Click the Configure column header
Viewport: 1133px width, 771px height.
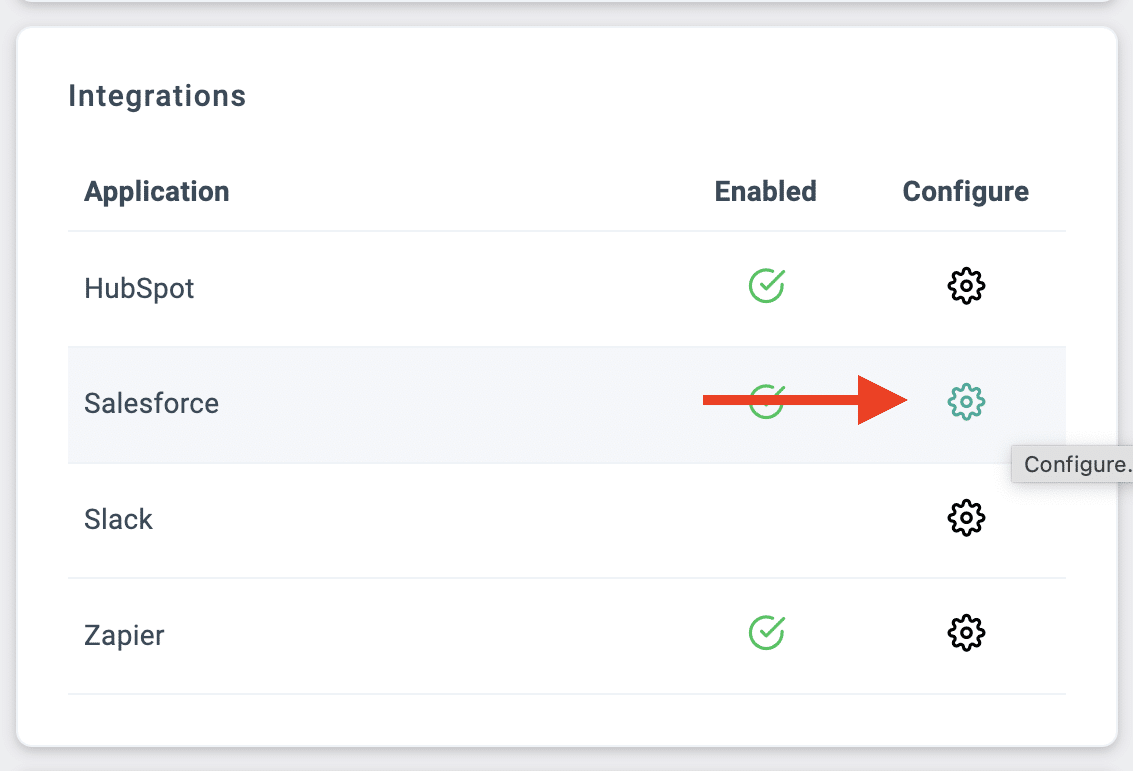(965, 192)
